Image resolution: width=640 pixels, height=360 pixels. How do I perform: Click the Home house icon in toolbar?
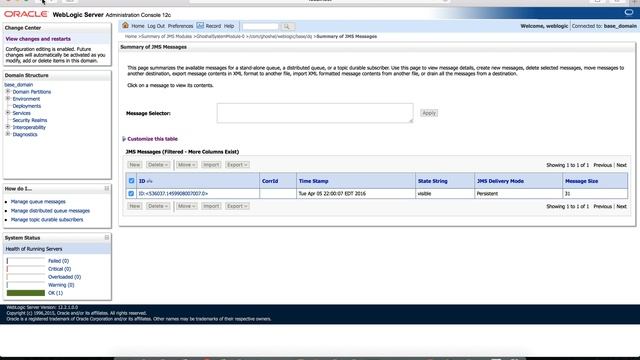pyautogui.click(x=125, y=25)
